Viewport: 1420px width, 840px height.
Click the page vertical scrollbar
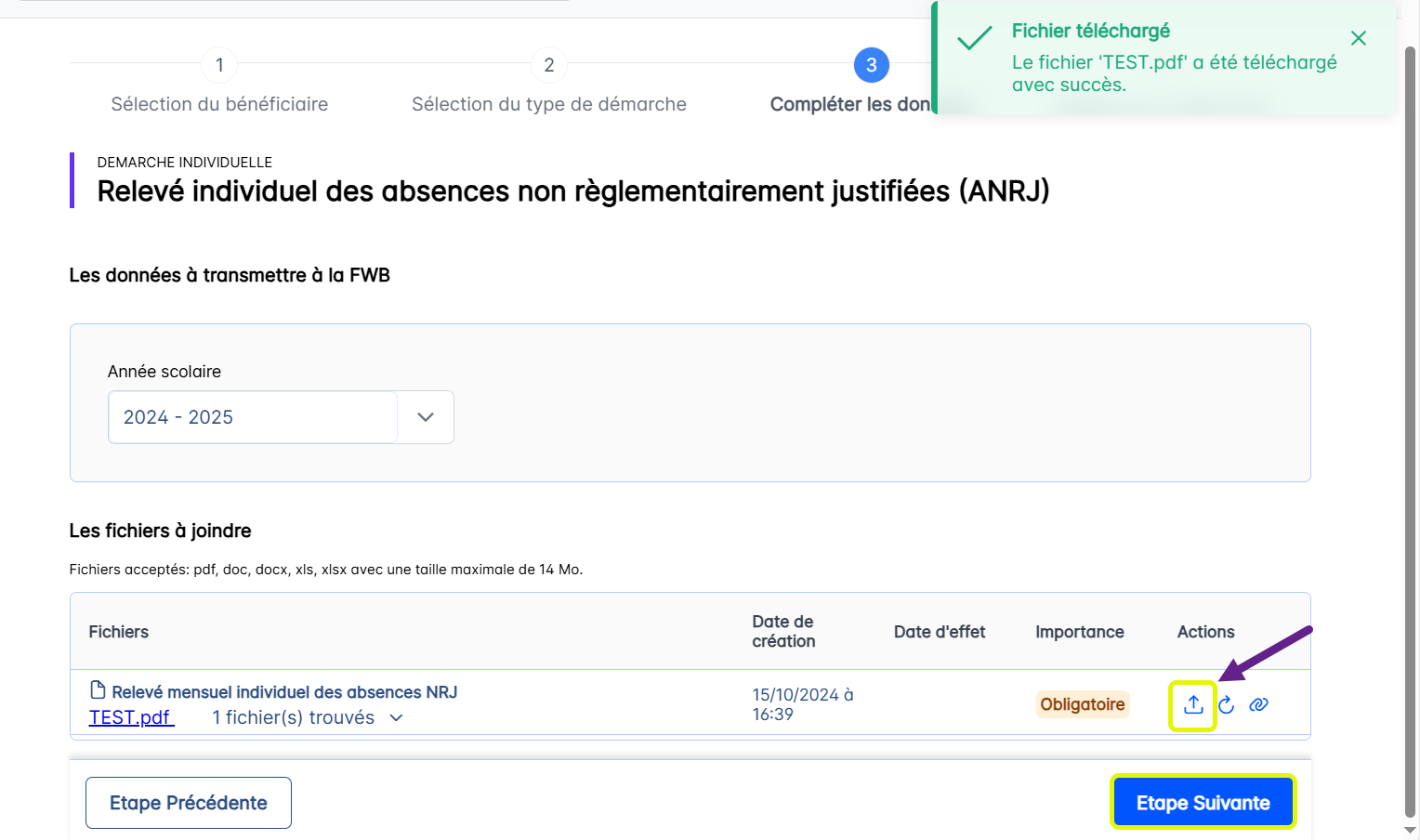pyautogui.click(x=1411, y=418)
